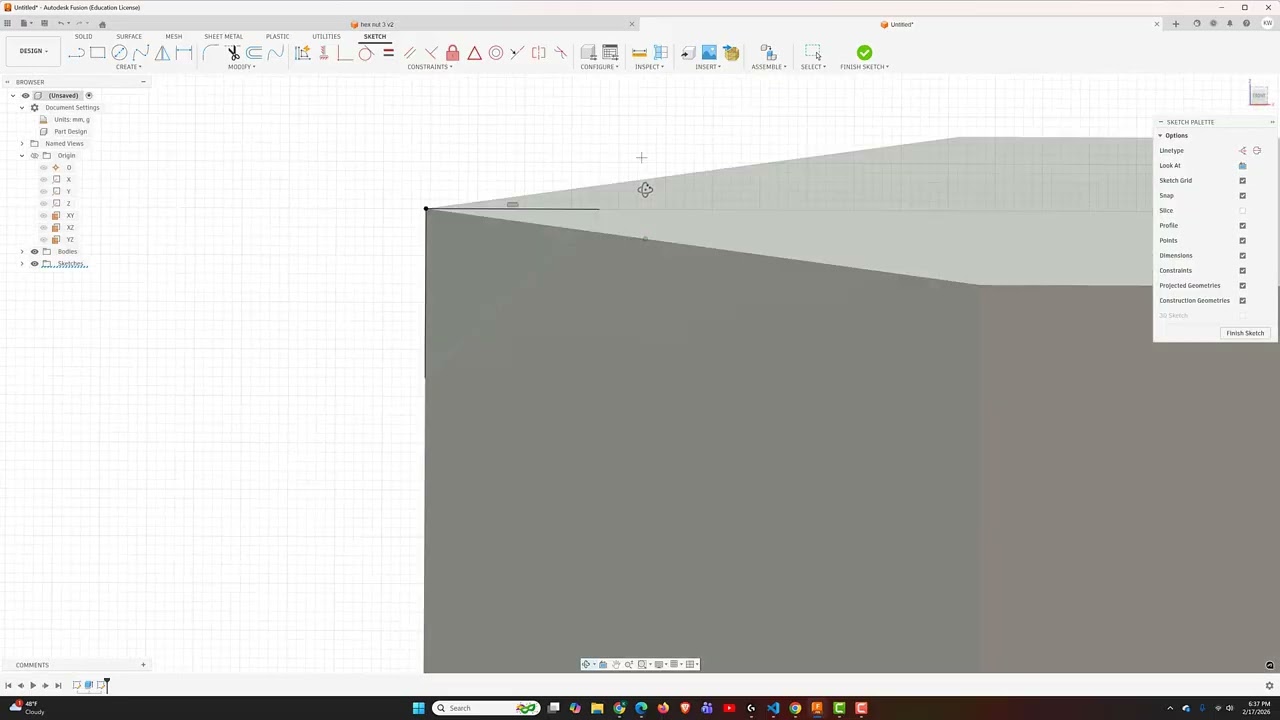
Task: Expand the Sketches folder
Action: tap(22, 264)
